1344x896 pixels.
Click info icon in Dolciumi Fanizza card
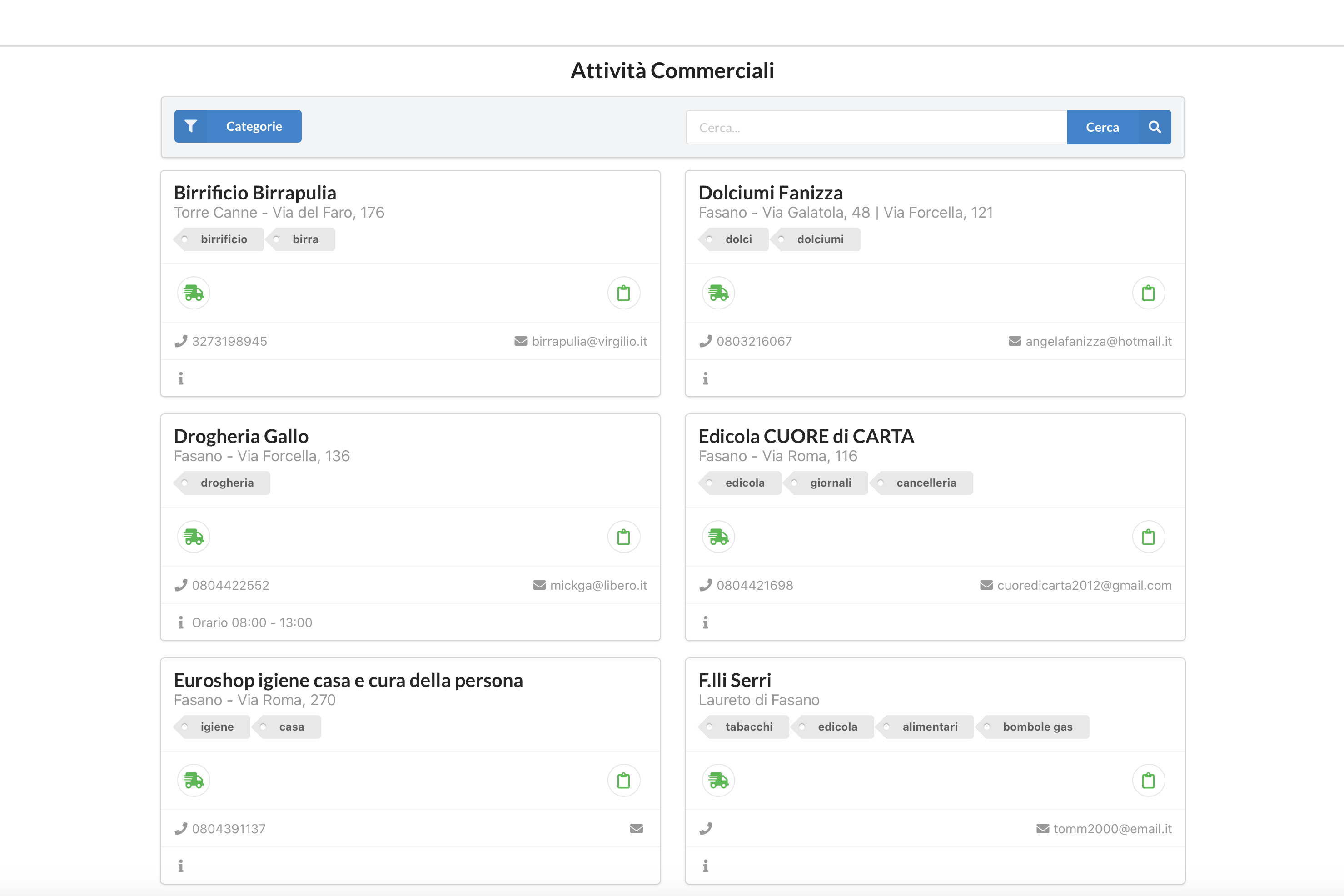pyautogui.click(x=706, y=378)
